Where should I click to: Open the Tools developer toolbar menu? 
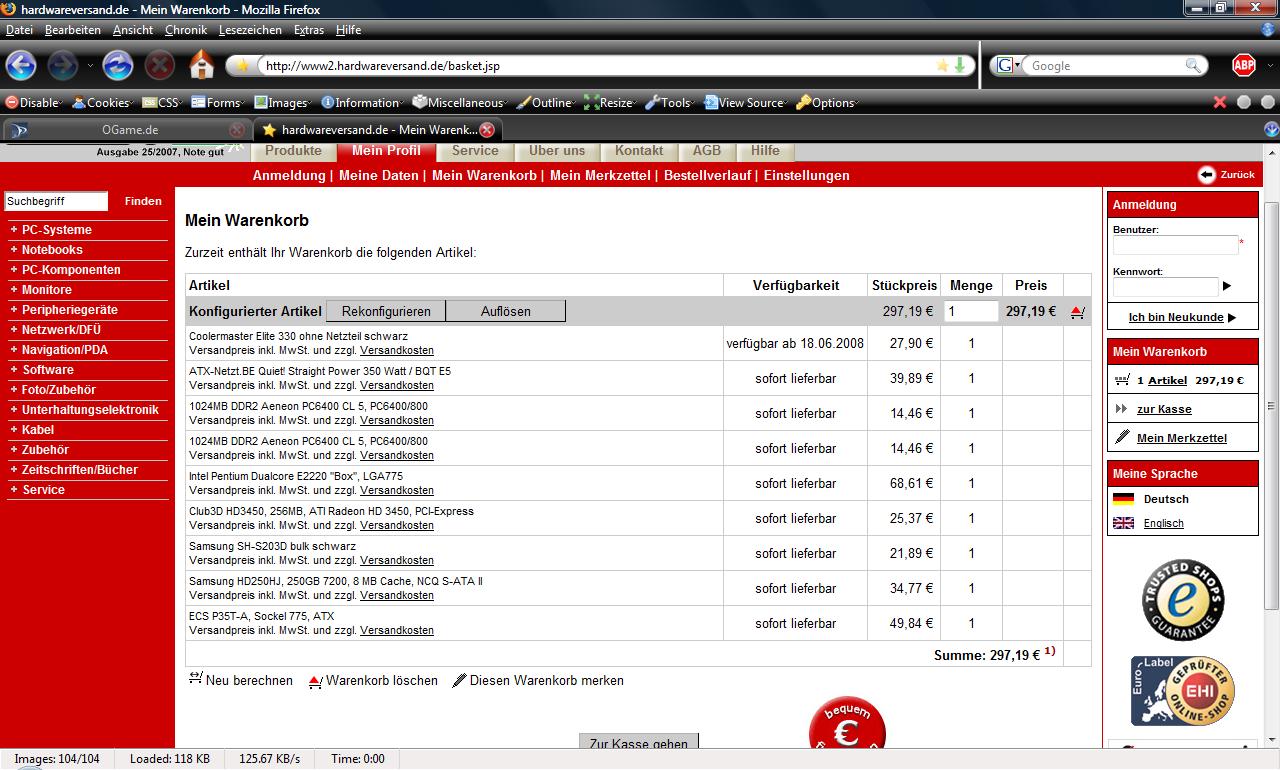click(x=669, y=102)
